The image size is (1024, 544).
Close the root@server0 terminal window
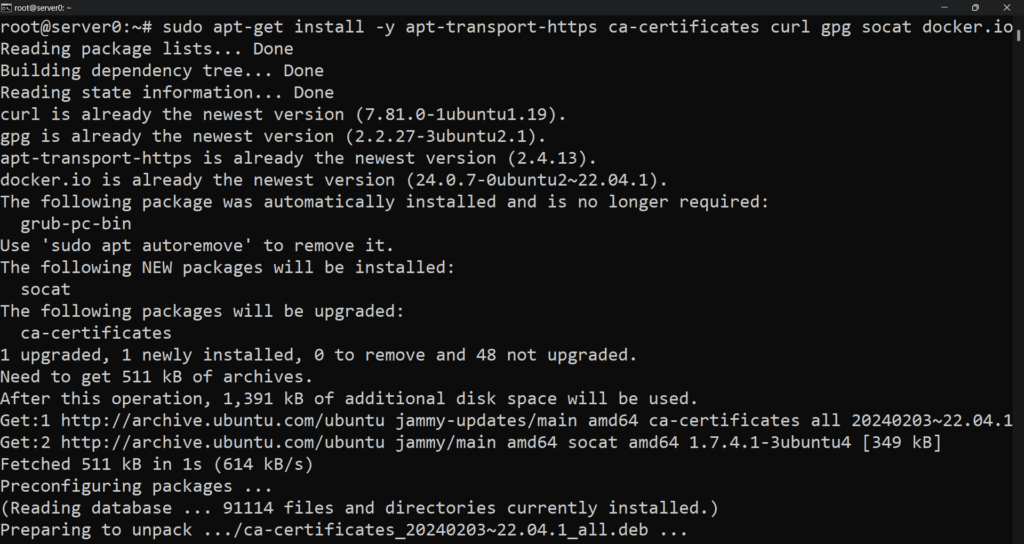coord(1005,7)
